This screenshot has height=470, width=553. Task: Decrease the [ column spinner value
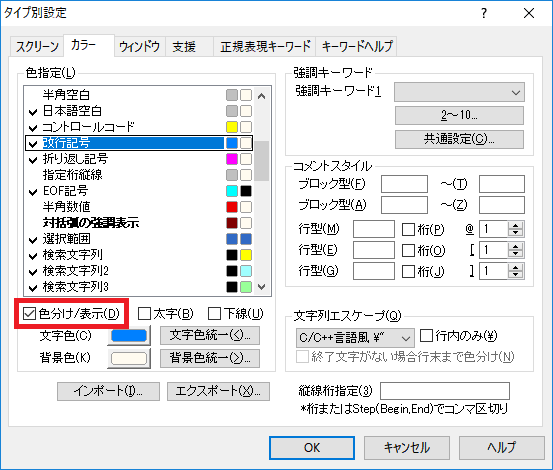tap(516, 254)
